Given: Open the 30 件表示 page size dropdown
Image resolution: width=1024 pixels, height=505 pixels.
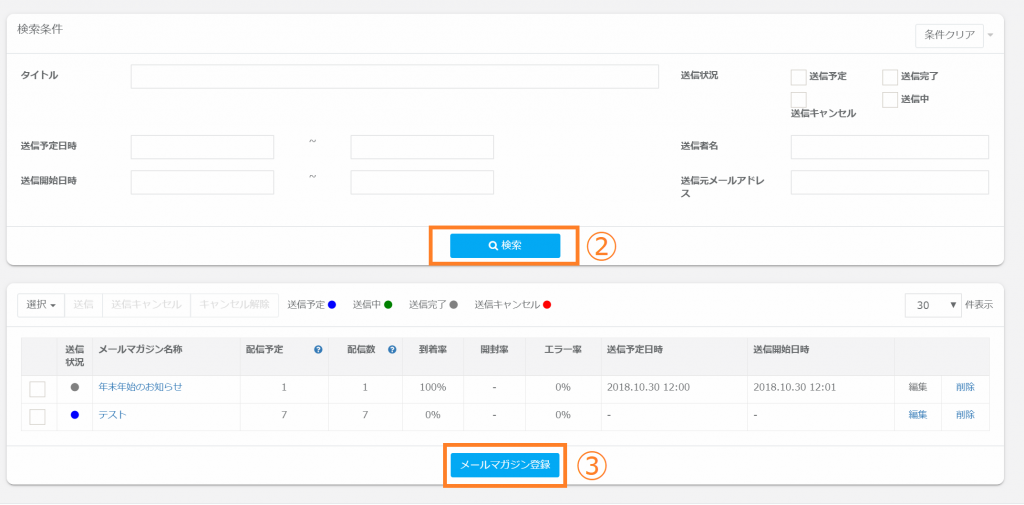Looking at the screenshot, I should tap(931, 305).
